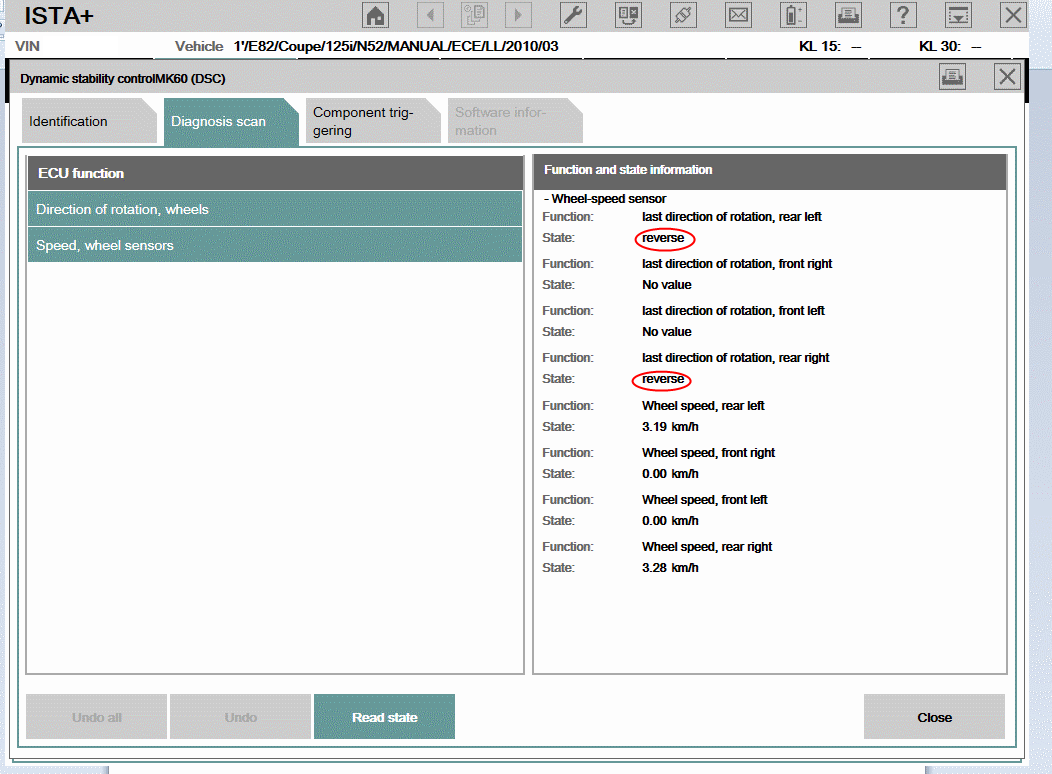
Task: Close the DSC dialog with X icon
Action: coord(1007,76)
